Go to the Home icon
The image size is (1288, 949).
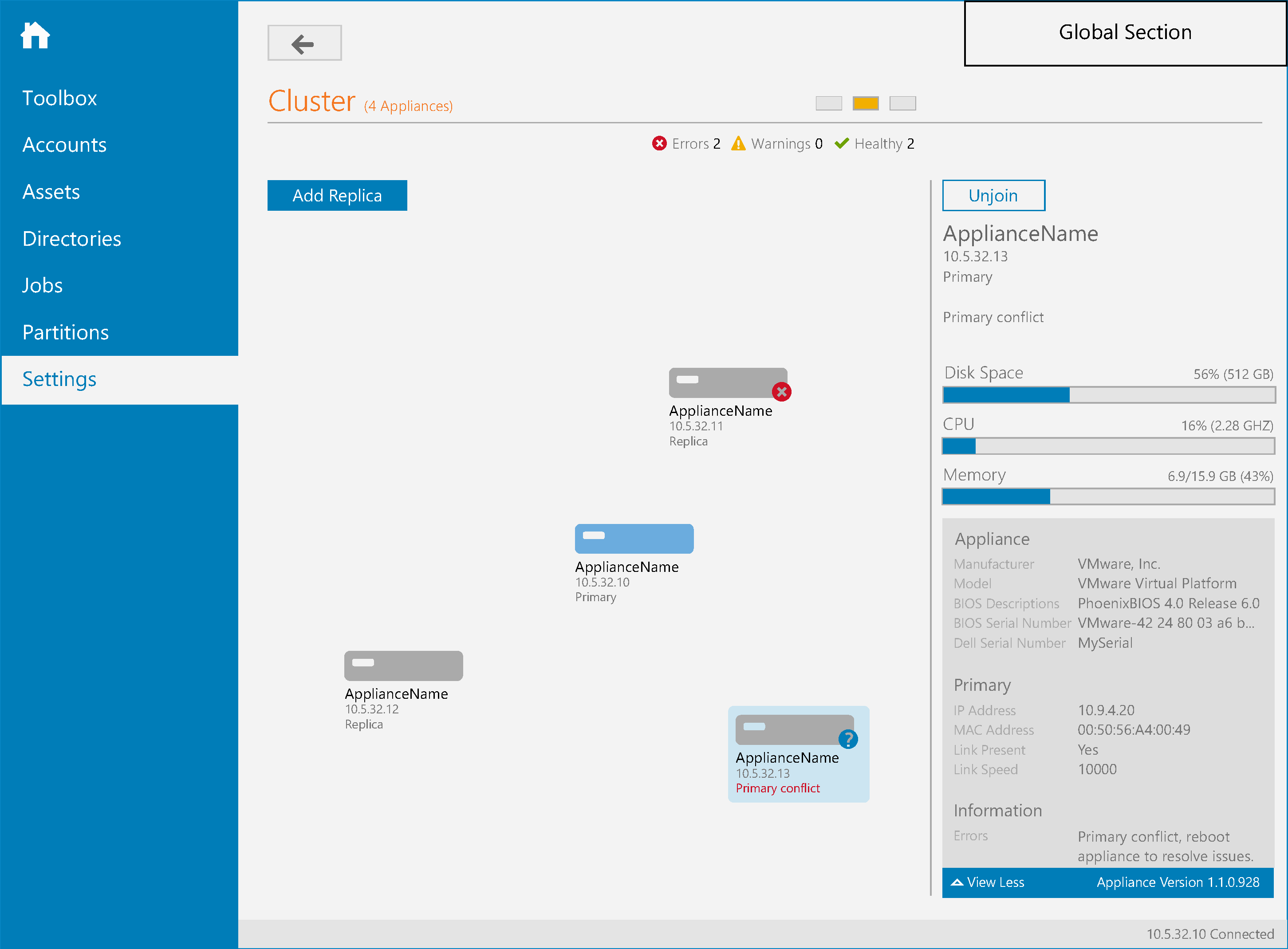(x=35, y=35)
